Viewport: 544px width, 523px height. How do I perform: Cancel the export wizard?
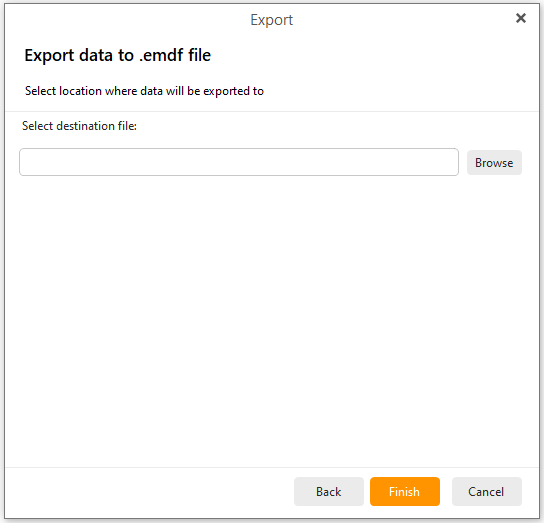[486, 491]
